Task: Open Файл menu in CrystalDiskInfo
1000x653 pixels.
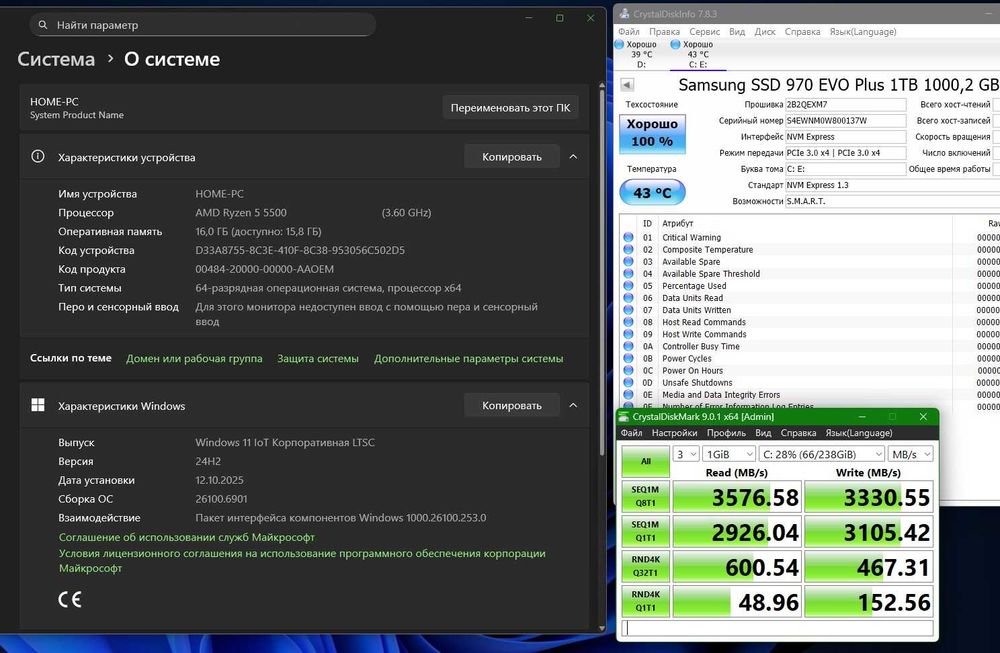Action: [x=629, y=32]
